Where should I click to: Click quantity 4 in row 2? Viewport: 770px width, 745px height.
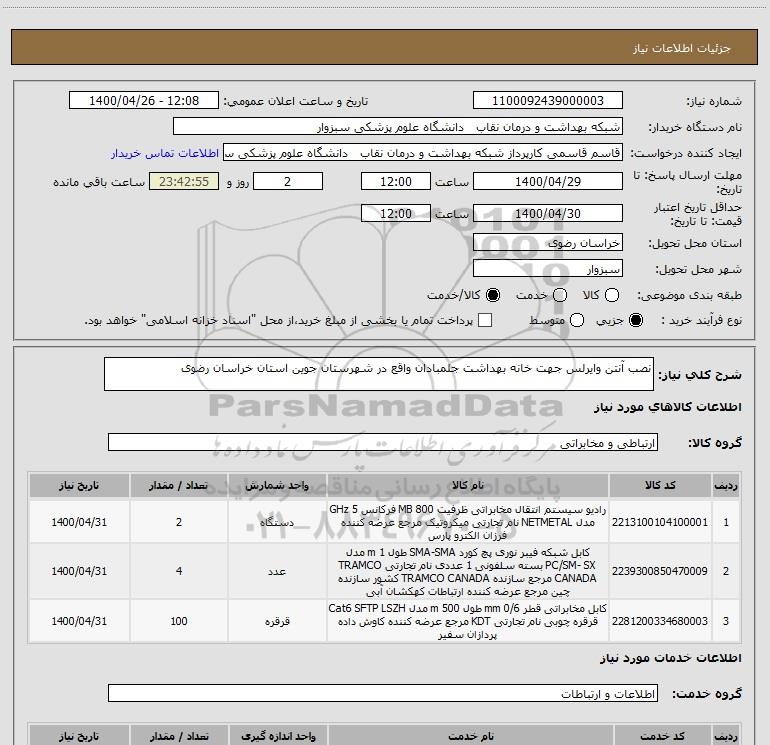pyautogui.click(x=179, y=571)
